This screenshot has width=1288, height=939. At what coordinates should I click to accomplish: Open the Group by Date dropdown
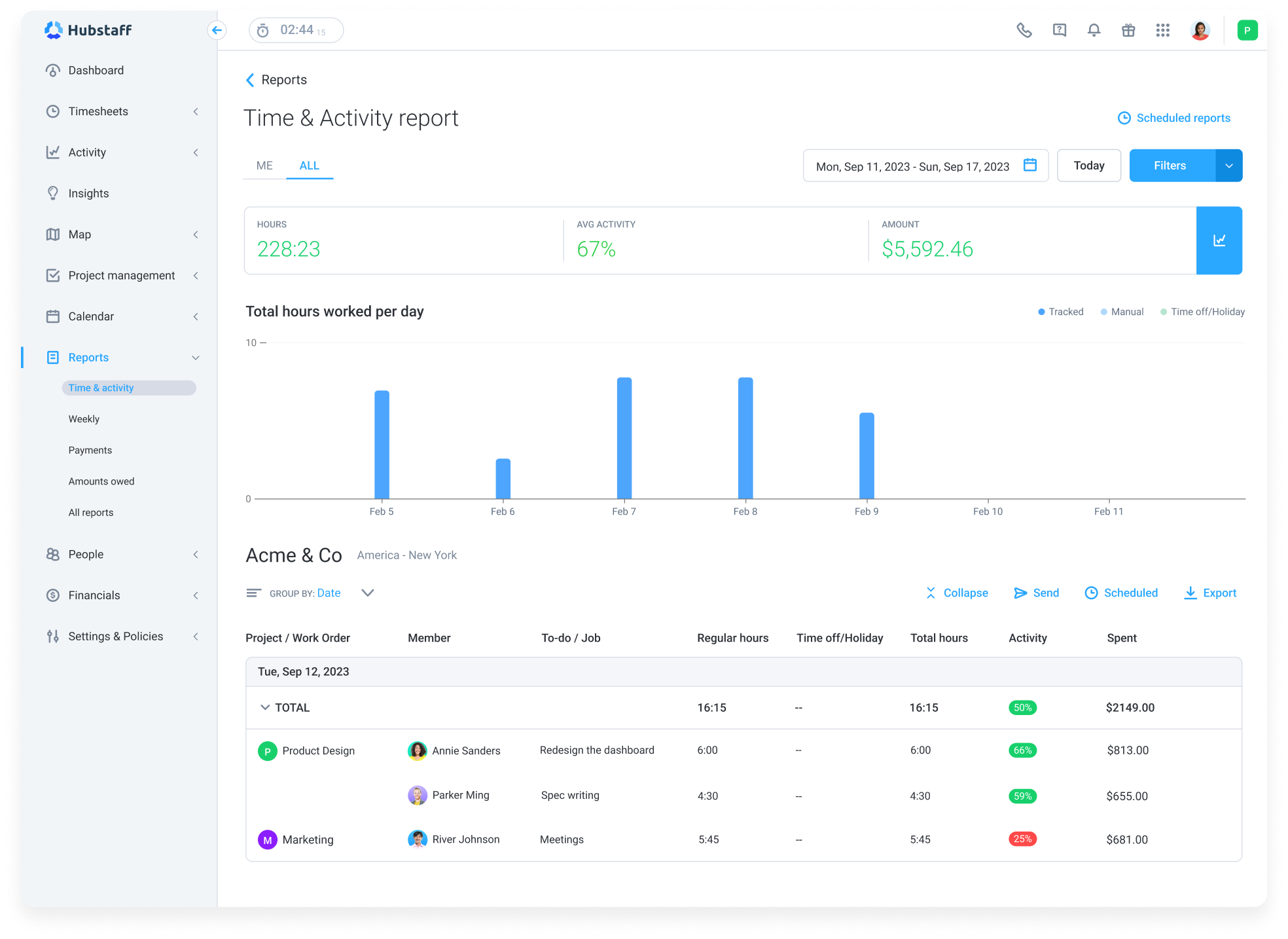(x=329, y=593)
